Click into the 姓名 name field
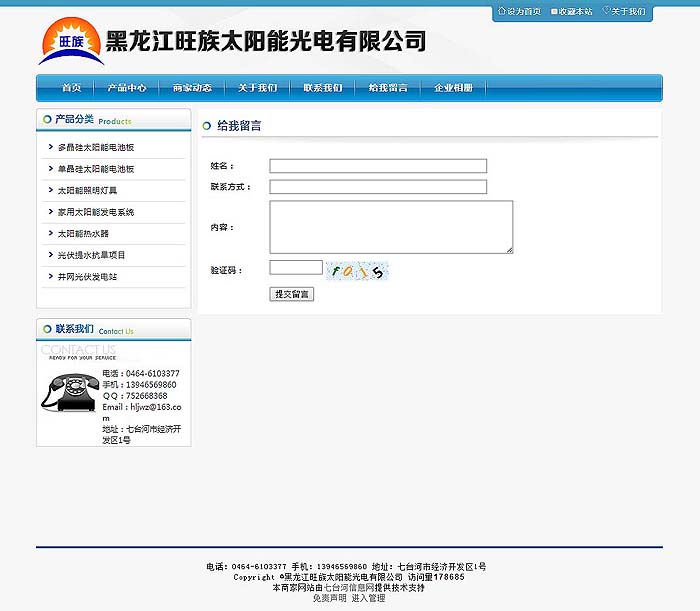Viewport: 700px width, 611px height. (378, 166)
